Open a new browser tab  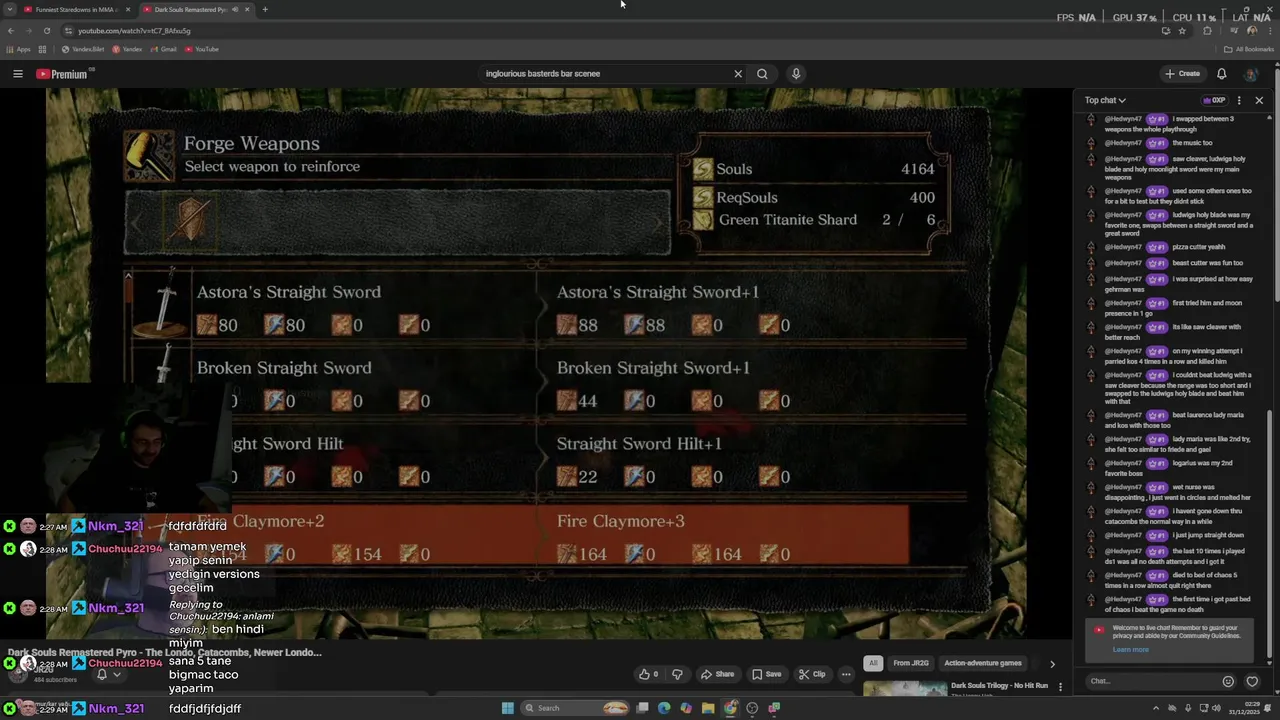click(265, 9)
